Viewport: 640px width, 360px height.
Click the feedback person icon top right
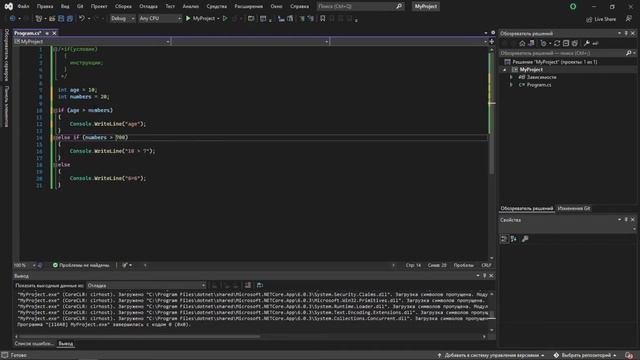click(x=629, y=19)
